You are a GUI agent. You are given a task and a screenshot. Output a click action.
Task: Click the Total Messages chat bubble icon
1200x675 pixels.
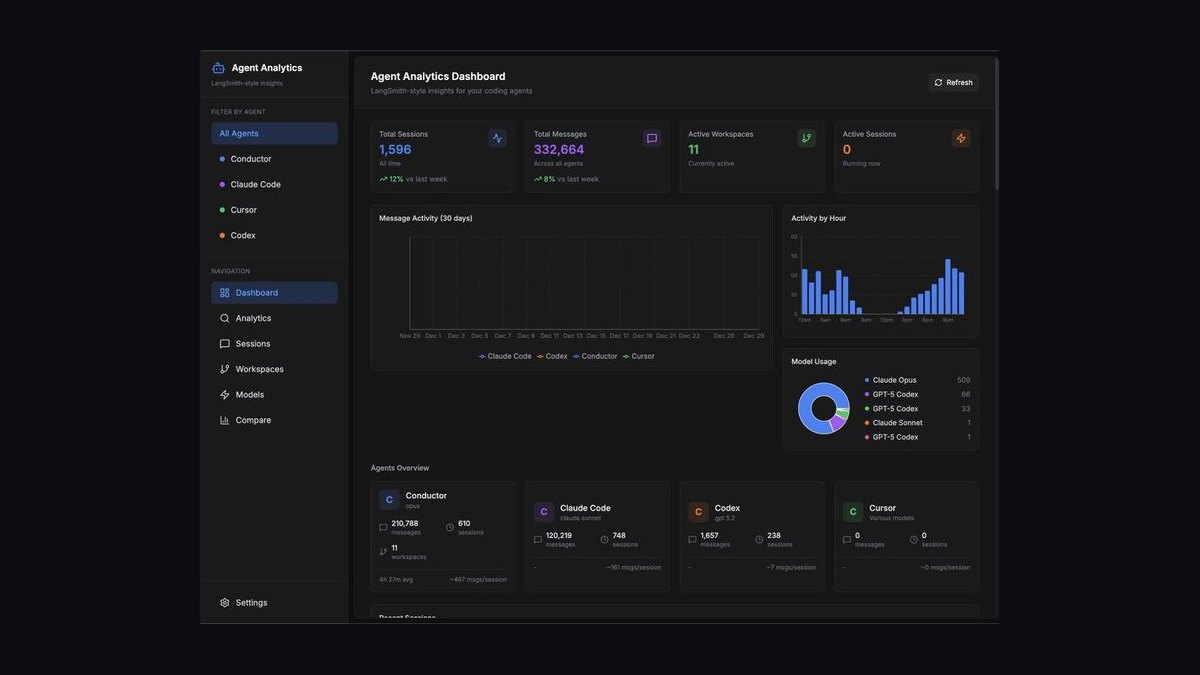click(x=652, y=139)
